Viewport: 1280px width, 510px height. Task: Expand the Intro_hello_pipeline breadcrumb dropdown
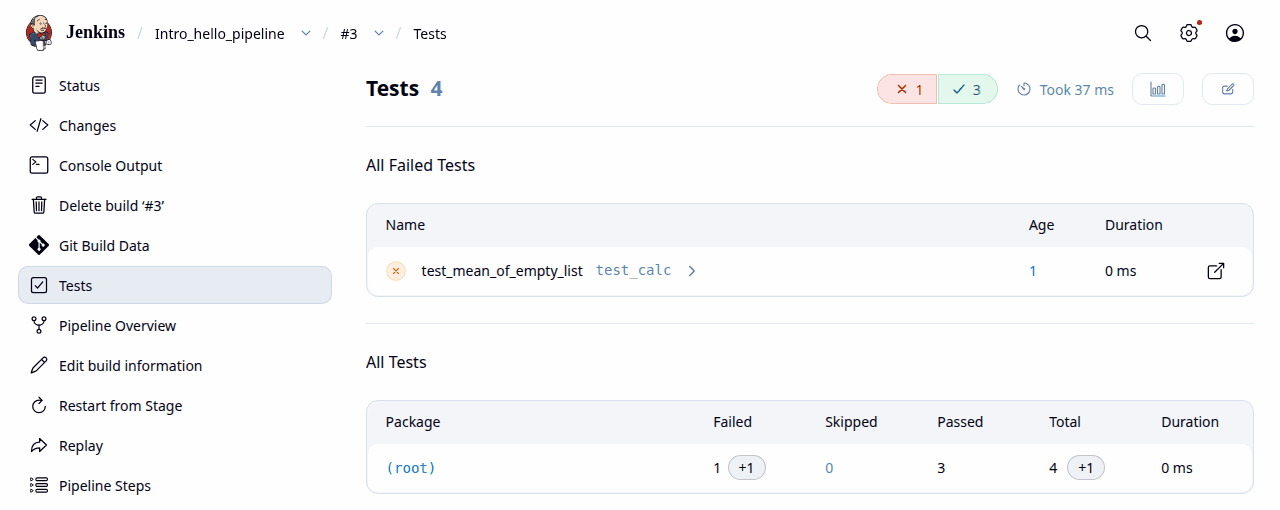pos(305,33)
